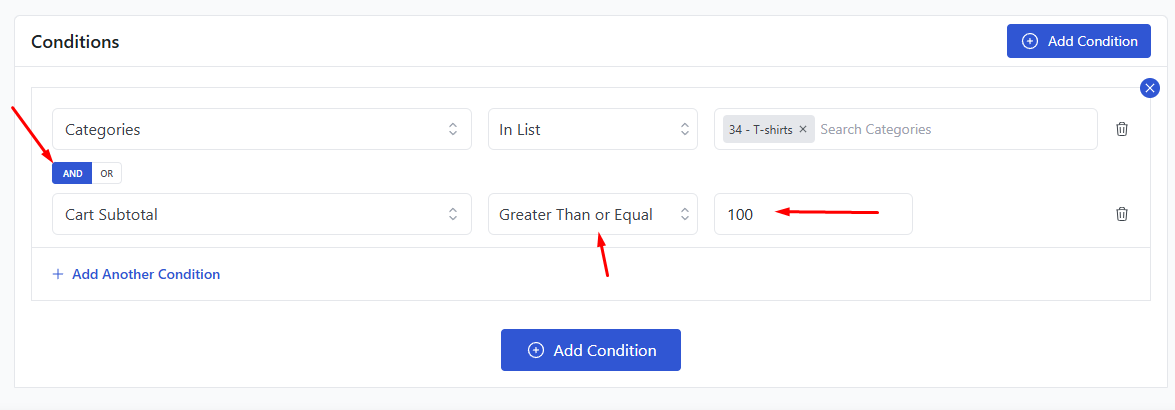Click the bottom center Add Condition button

coord(590,350)
